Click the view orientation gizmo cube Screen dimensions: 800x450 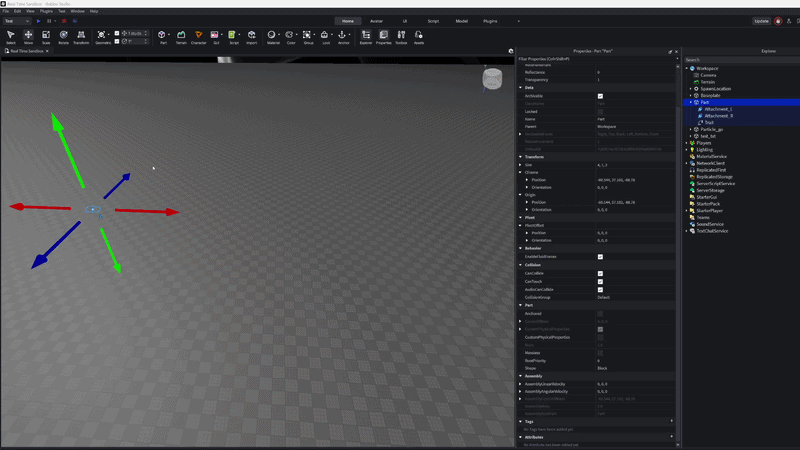click(493, 78)
